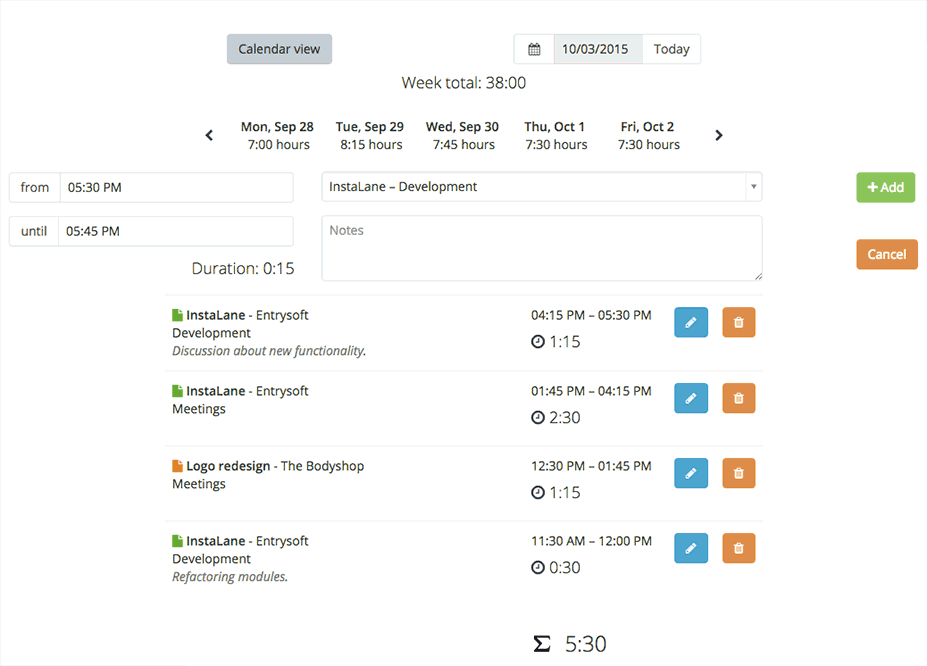Jump to Today
Image resolution: width=927 pixels, height=666 pixels.
tap(672, 49)
